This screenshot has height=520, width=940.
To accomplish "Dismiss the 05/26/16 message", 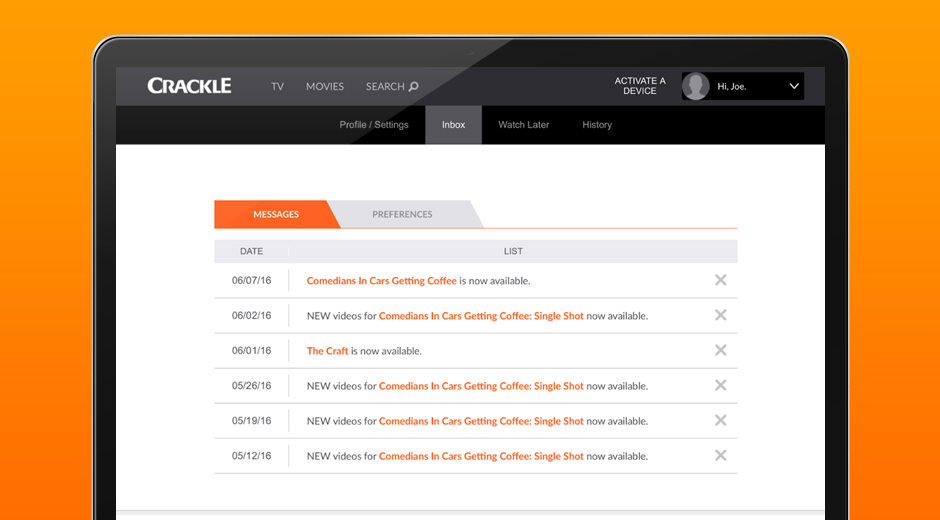I will pyautogui.click(x=721, y=385).
